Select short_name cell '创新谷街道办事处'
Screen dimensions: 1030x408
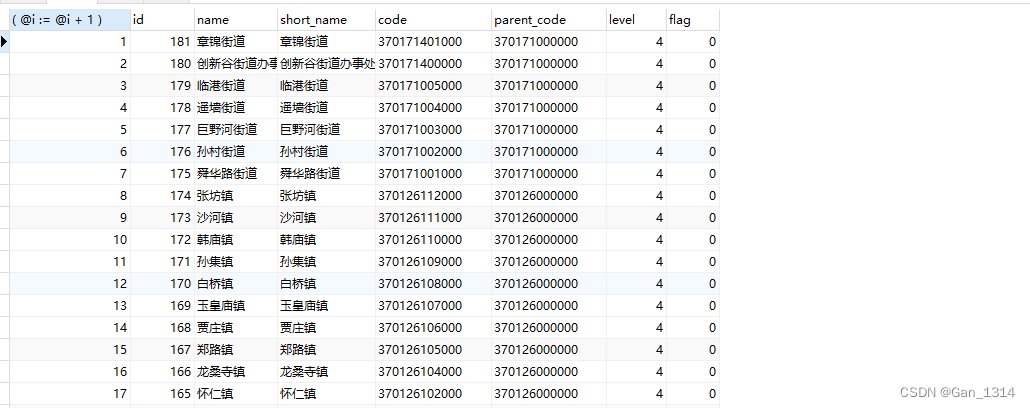pyautogui.click(x=326, y=64)
